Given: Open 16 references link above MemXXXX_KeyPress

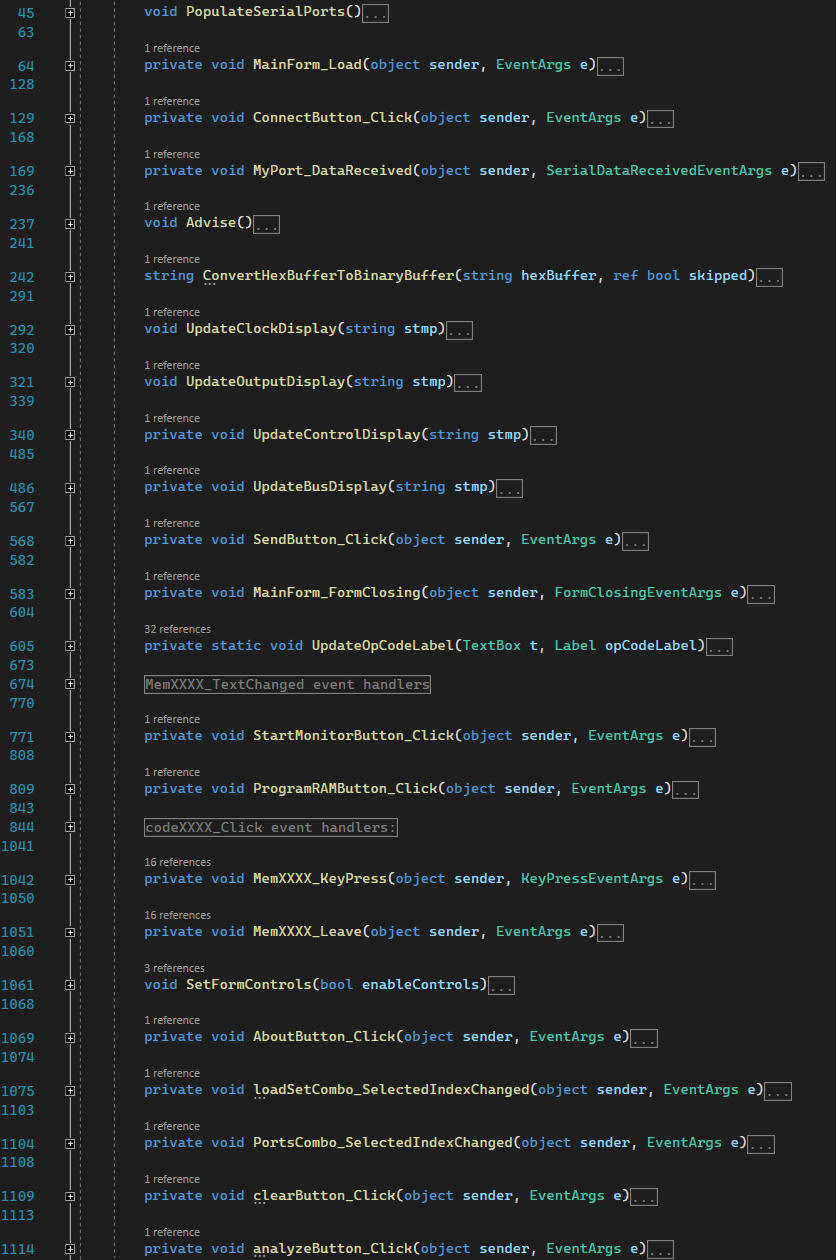Looking at the screenshot, I should [177, 862].
